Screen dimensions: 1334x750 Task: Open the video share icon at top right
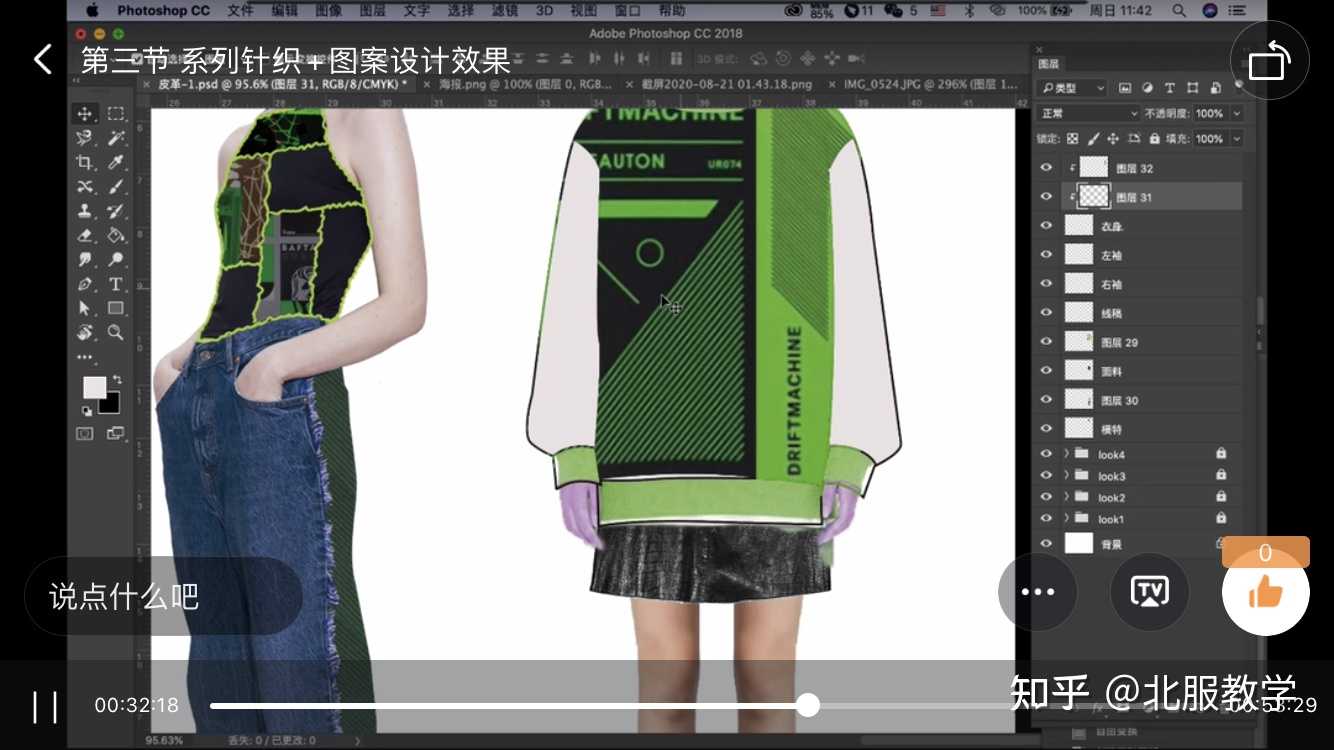[x=1270, y=60]
